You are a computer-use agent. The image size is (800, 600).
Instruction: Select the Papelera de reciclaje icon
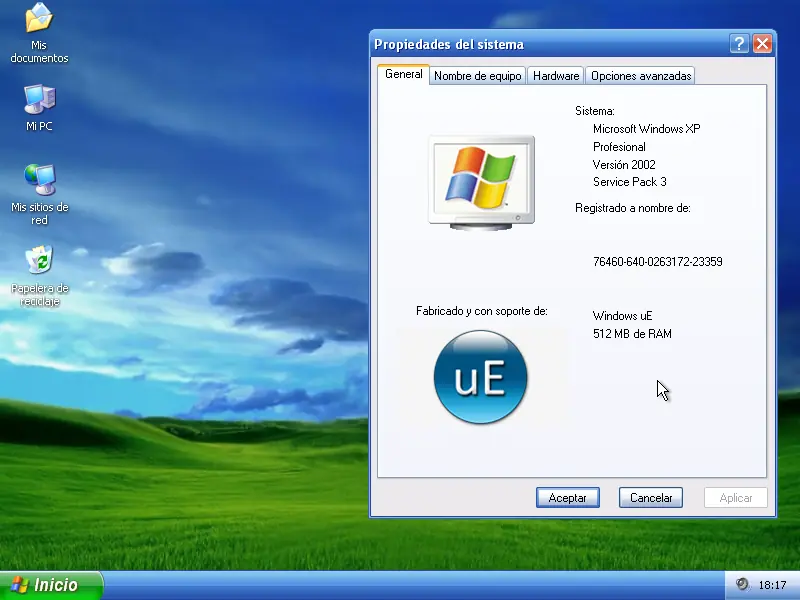[x=39, y=276]
